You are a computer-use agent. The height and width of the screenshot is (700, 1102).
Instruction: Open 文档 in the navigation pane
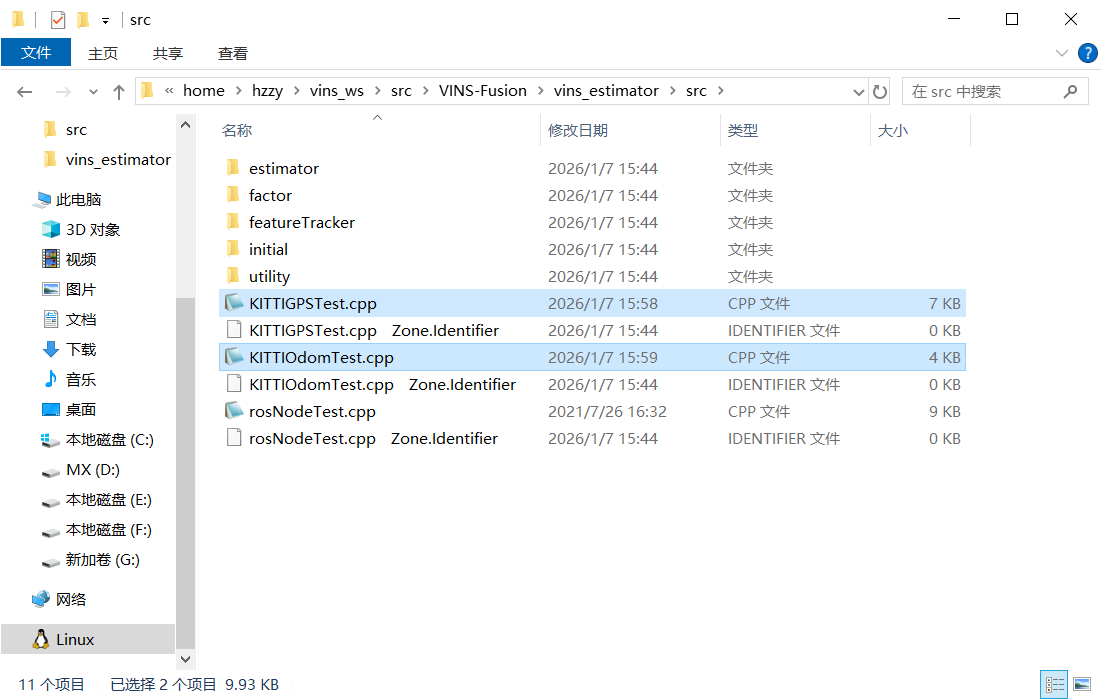(x=81, y=320)
